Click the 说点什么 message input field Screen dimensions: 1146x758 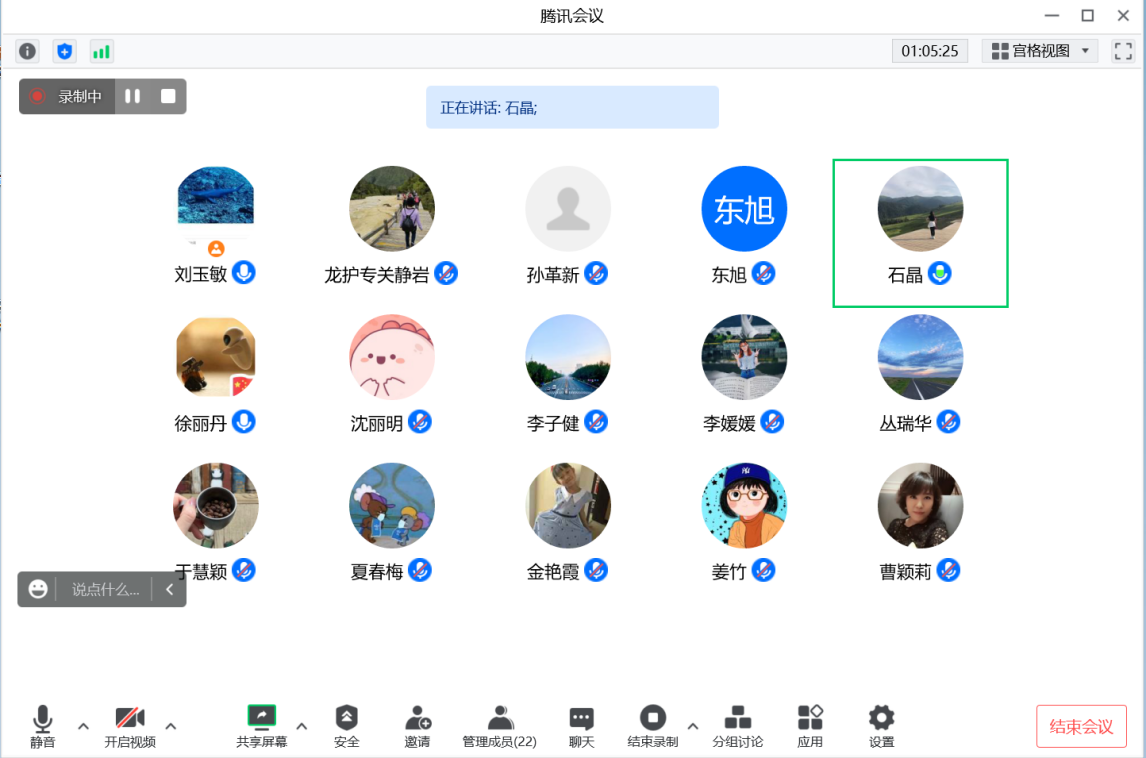click(x=105, y=590)
